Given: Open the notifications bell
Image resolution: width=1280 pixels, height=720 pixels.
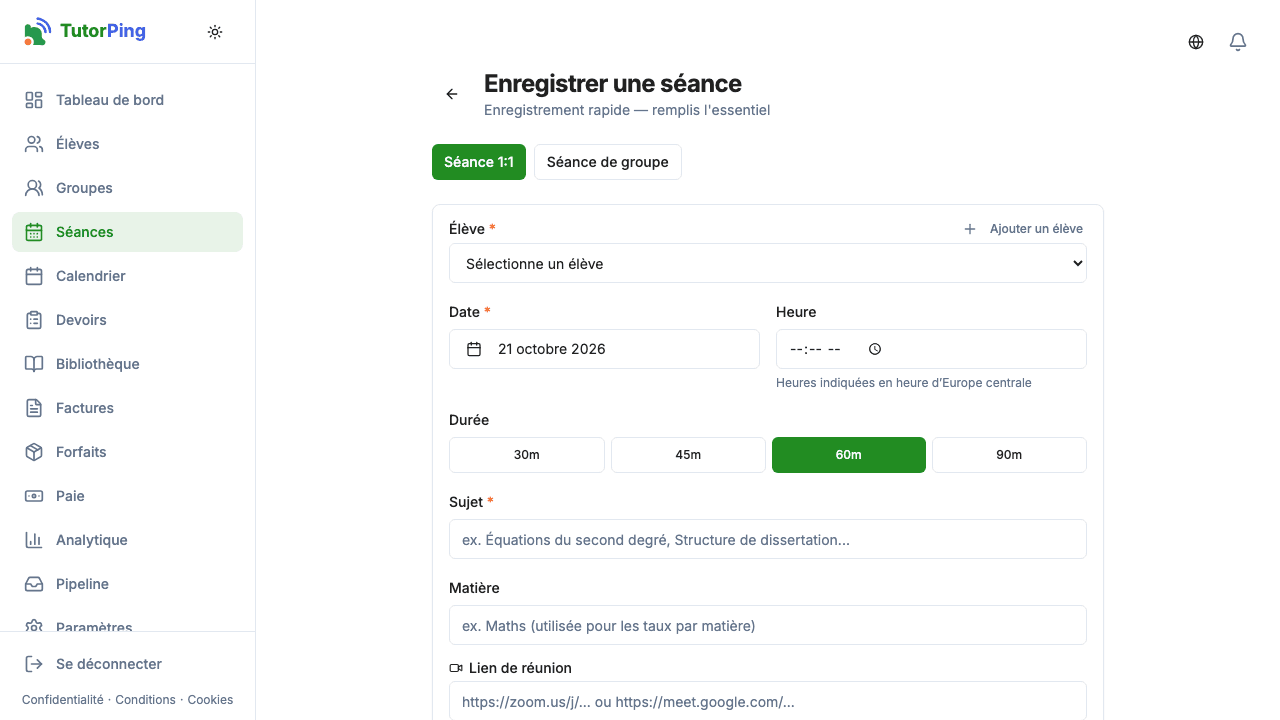Looking at the screenshot, I should coord(1238,42).
